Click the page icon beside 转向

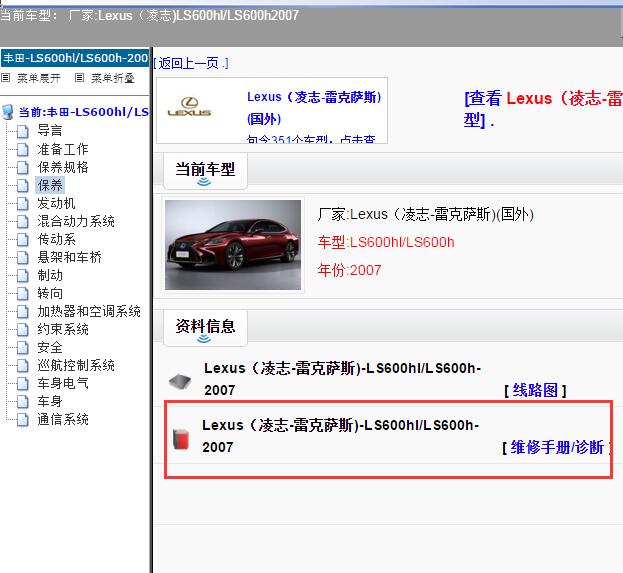coord(23,293)
